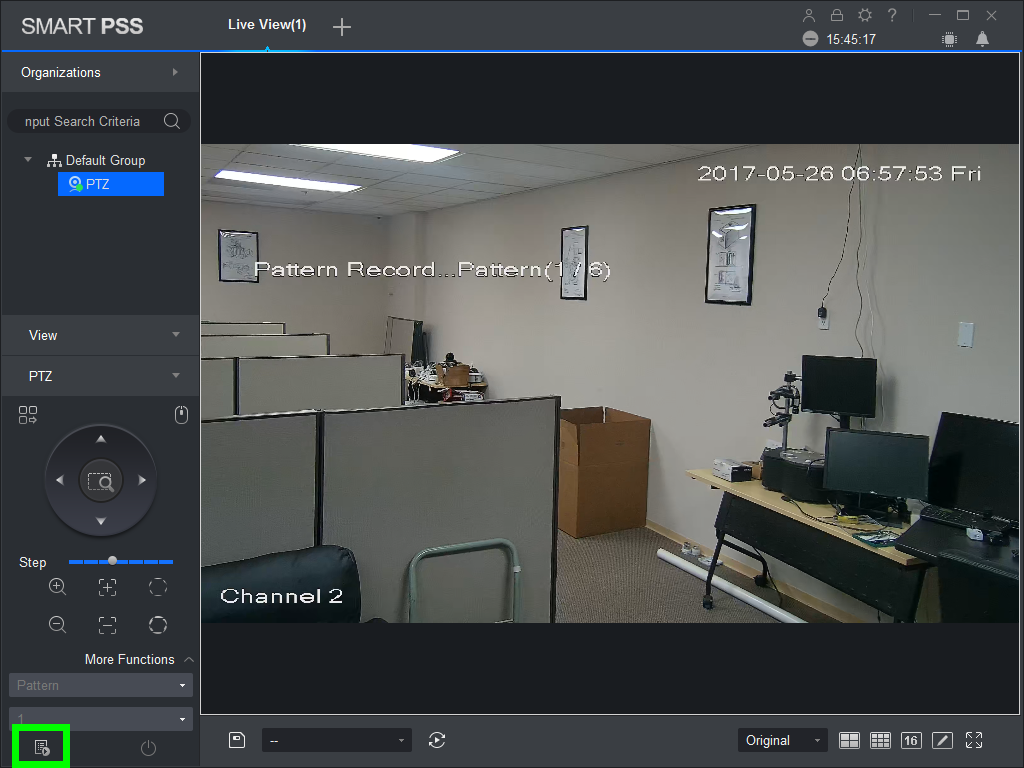Open custom layout edit icon
Image resolution: width=1024 pixels, height=768 pixels.
[x=942, y=740]
